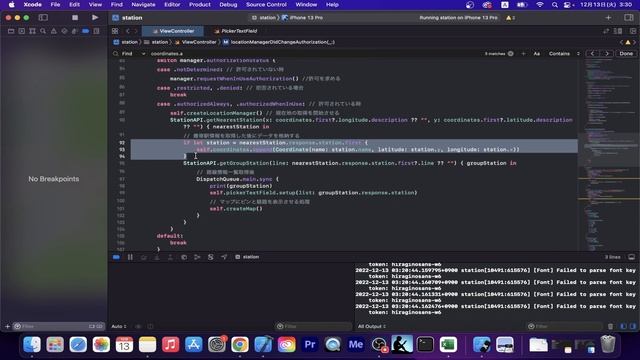Toggle the console pane button
Image resolution: width=640 pixels, height=360 pixels.
pos(633,326)
